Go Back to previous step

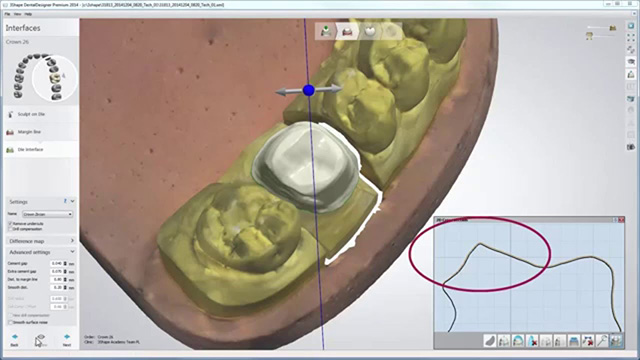[x=14, y=340]
